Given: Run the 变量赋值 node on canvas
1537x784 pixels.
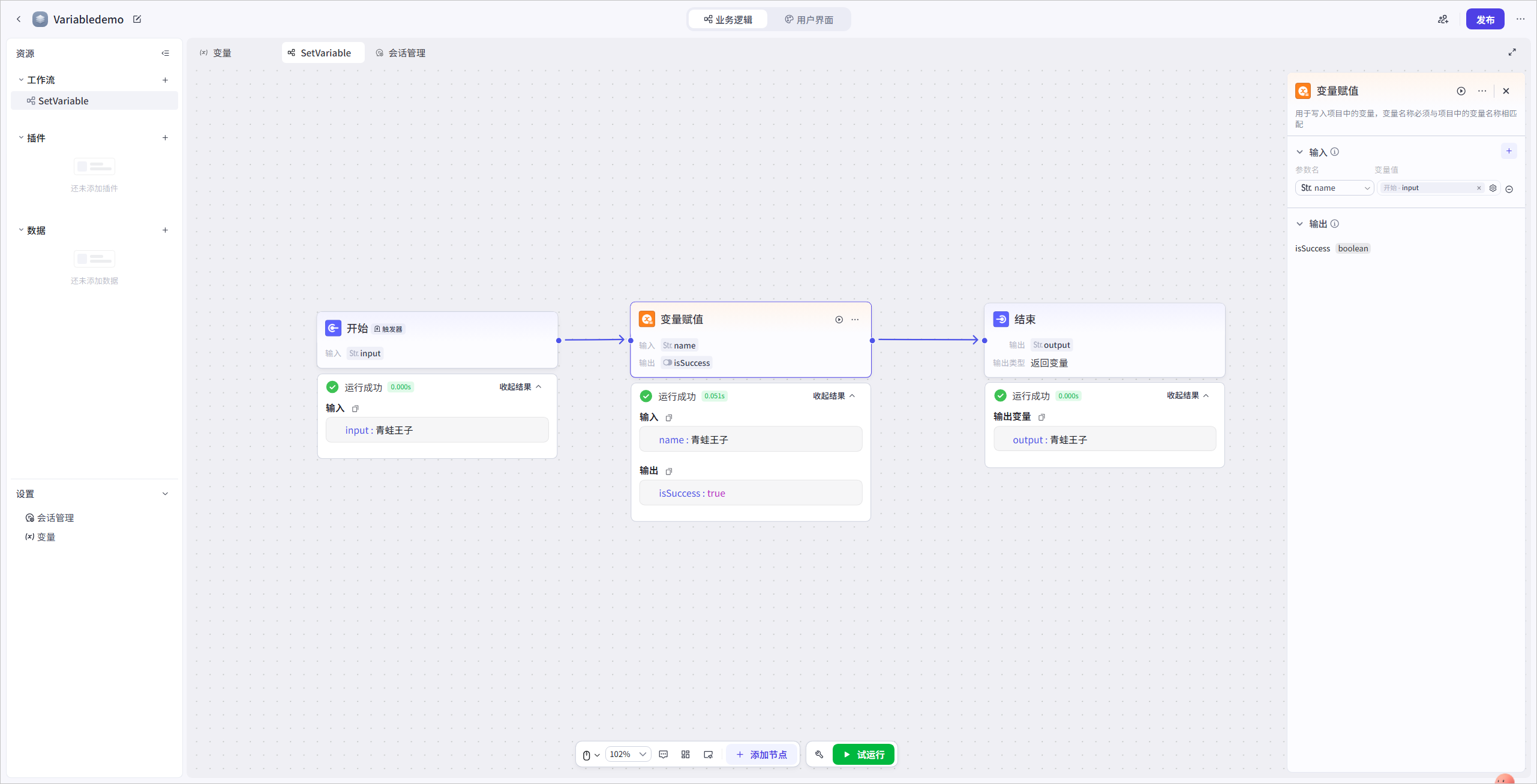Looking at the screenshot, I should click(x=839, y=320).
